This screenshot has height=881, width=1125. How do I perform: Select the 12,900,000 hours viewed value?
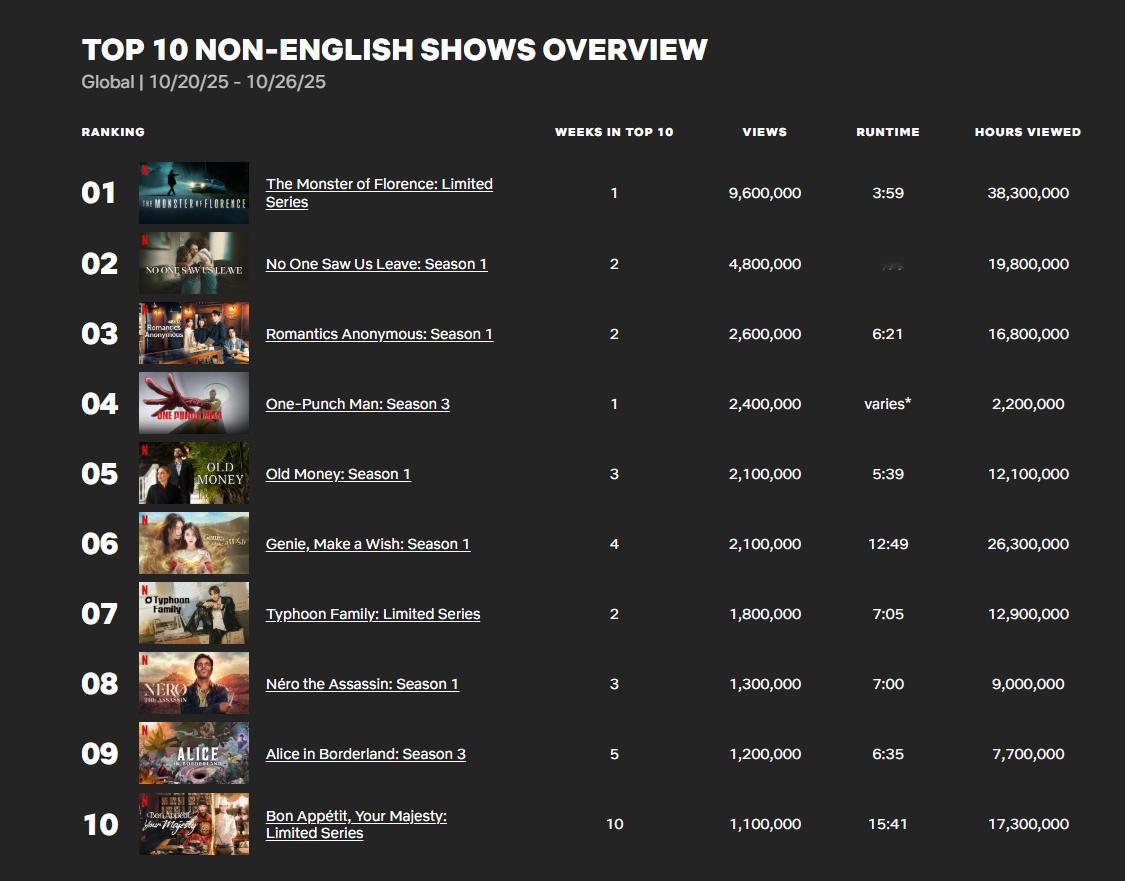[x=1028, y=614]
